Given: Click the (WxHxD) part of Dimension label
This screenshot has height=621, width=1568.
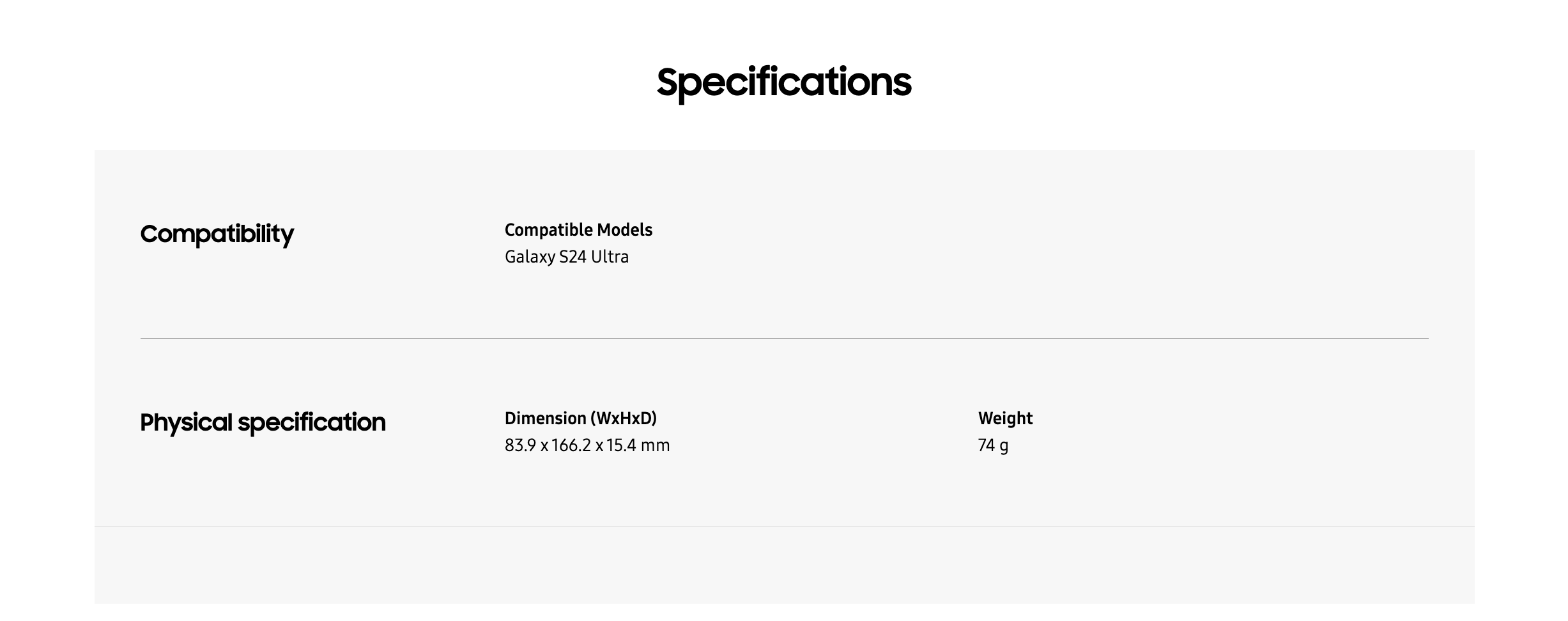Looking at the screenshot, I should tap(623, 418).
